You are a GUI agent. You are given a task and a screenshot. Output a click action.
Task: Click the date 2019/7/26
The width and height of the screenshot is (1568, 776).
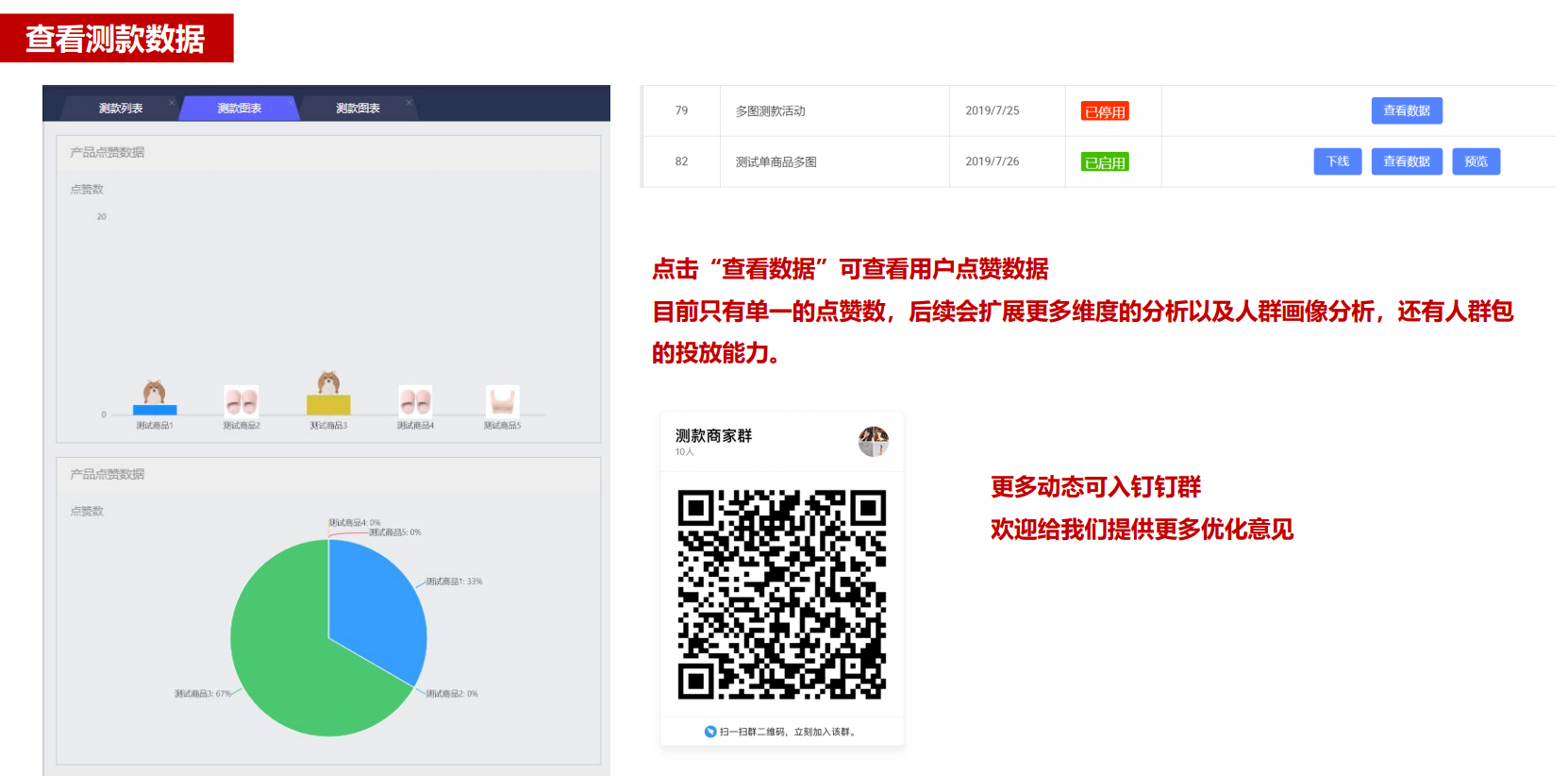tap(992, 161)
